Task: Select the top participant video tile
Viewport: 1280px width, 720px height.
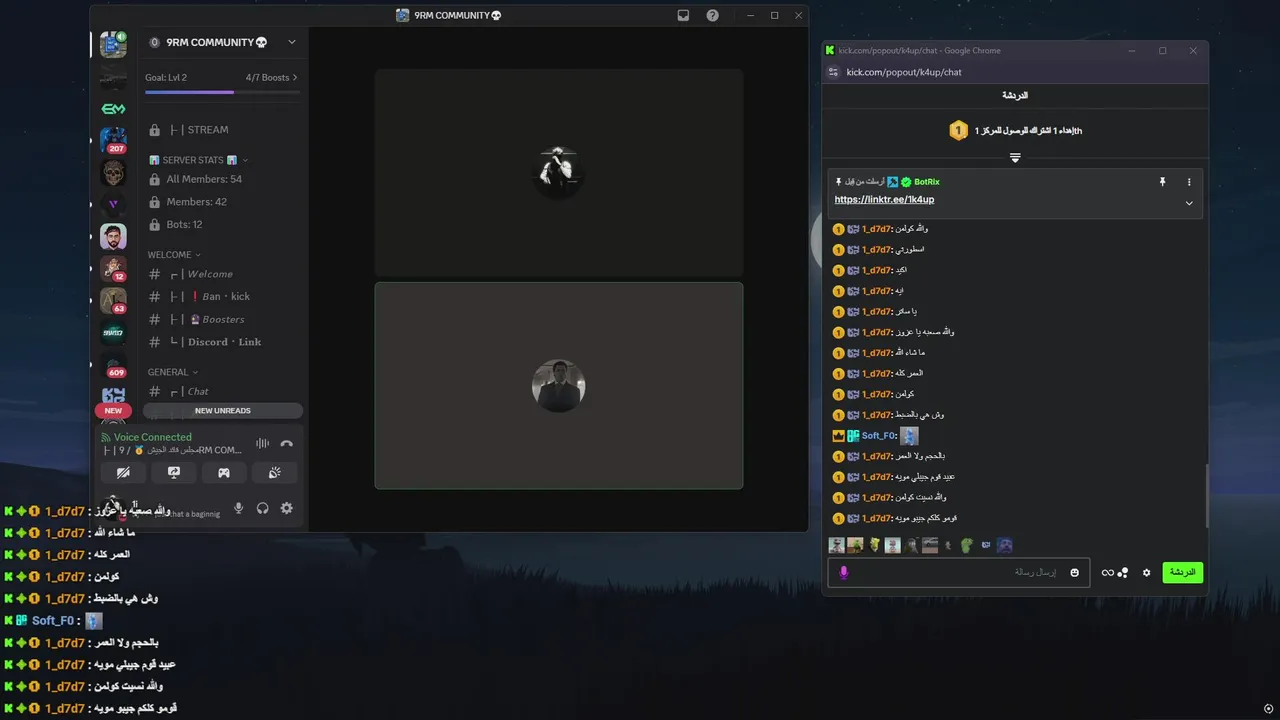Action: coord(559,172)
